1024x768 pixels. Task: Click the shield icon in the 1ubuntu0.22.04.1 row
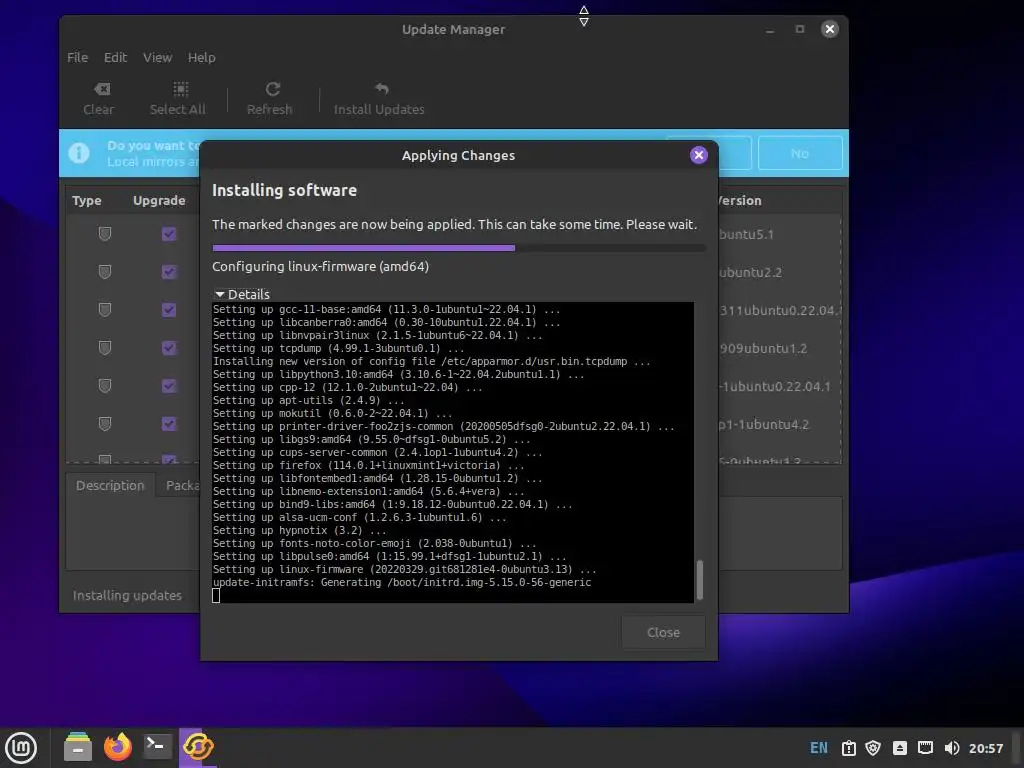[104, 386]
